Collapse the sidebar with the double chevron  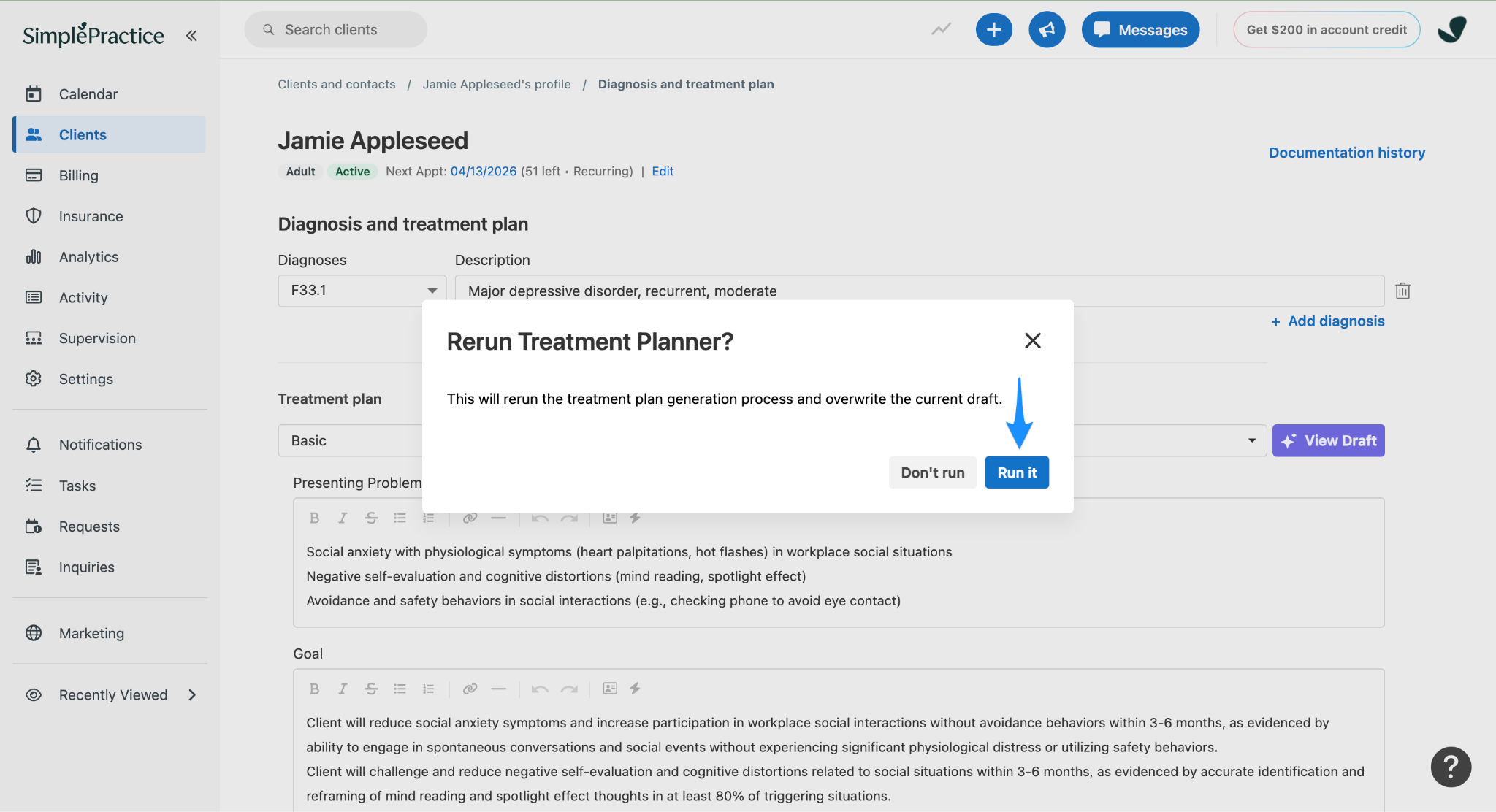[191, 35]
